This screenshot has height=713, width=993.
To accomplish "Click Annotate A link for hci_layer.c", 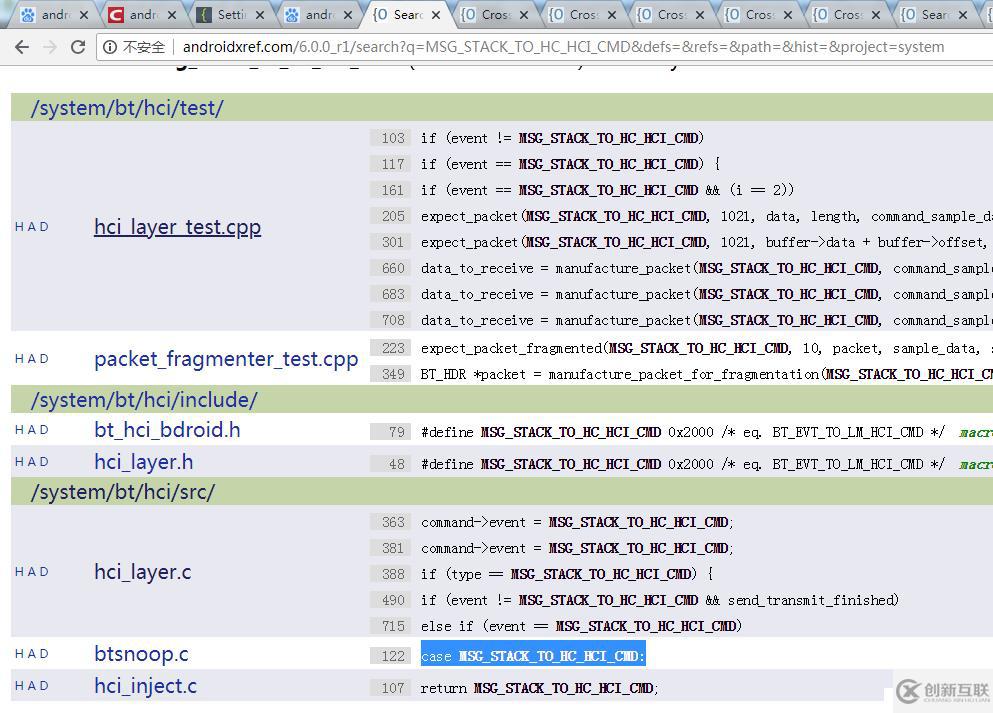I will coord(32,572).
